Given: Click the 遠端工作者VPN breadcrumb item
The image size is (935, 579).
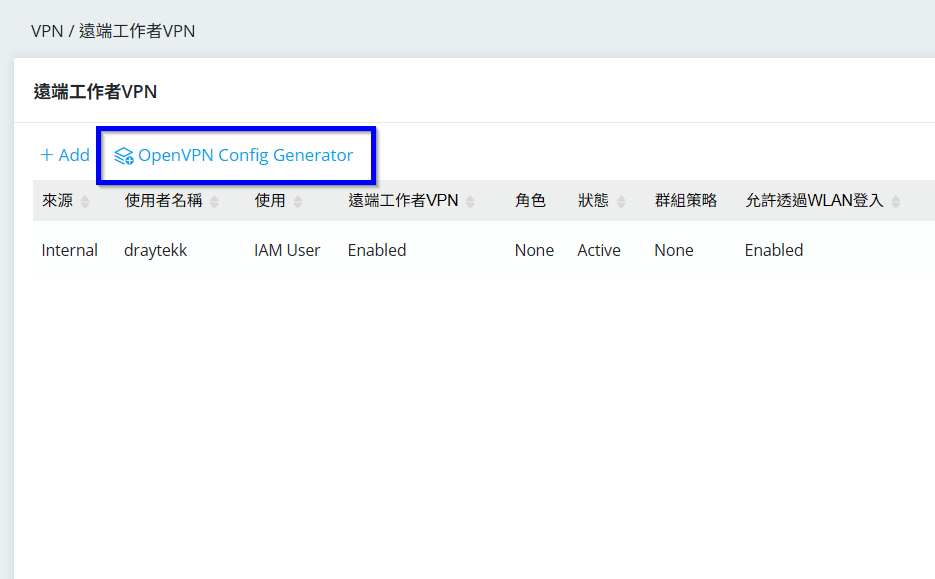Looking at the screenshot, I should [137, 31].
